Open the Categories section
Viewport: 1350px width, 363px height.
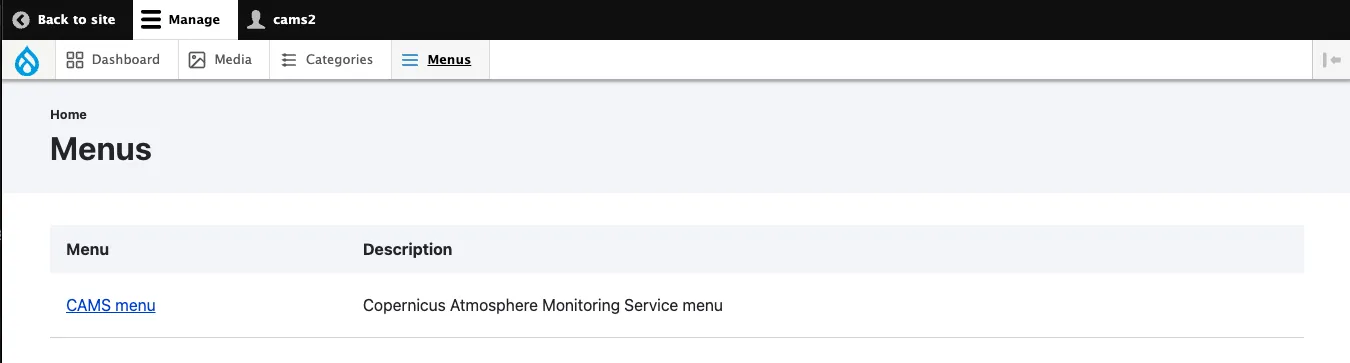[330, 60]
